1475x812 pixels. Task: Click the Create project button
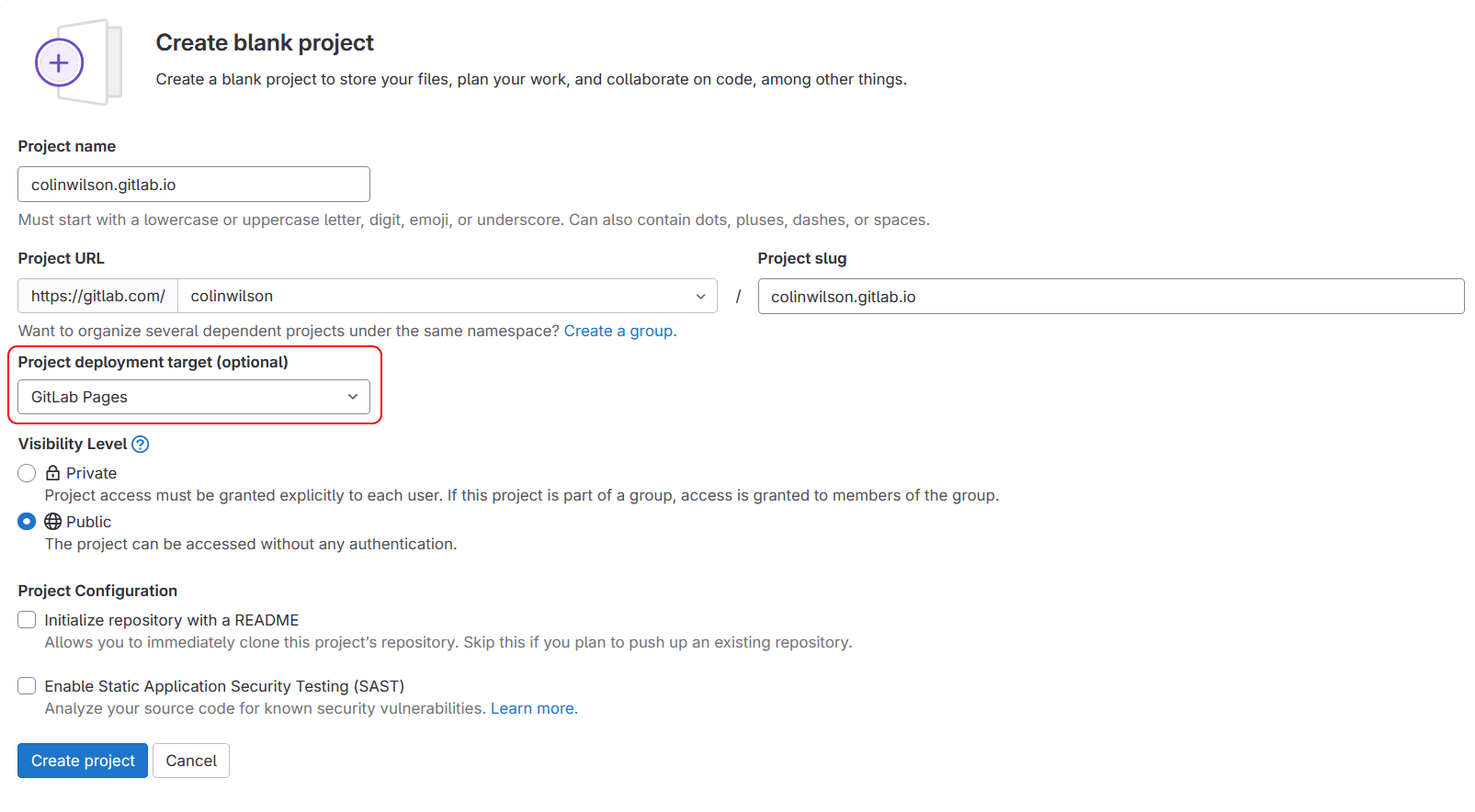coord(83,761)
